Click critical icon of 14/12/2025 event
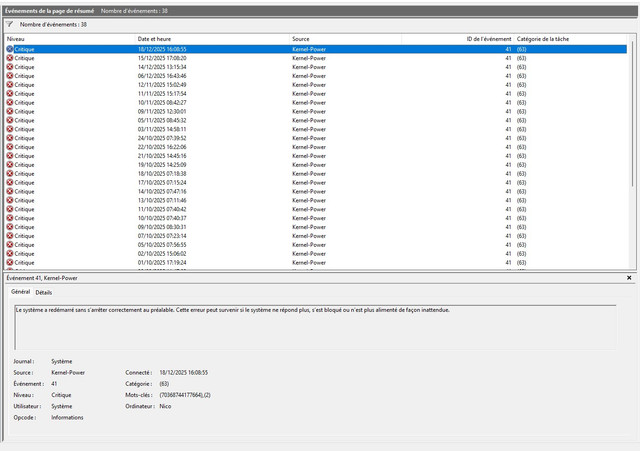Image resolution: width=640 pixels, height=451 pixels. tap(10, 67)
